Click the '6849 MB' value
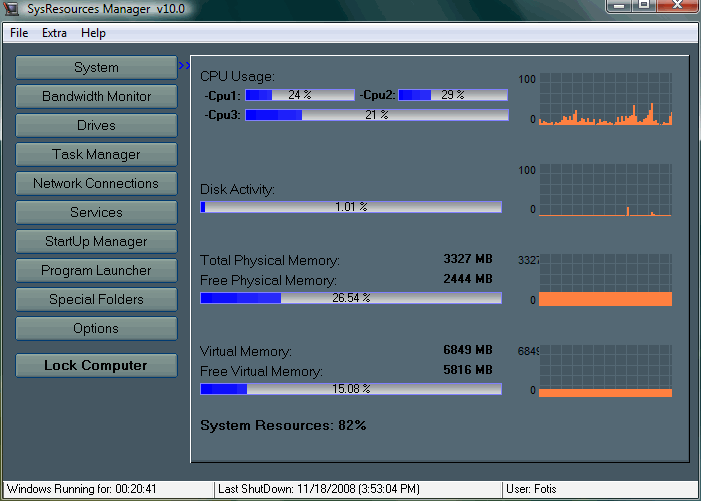 (x=468, y=350)
